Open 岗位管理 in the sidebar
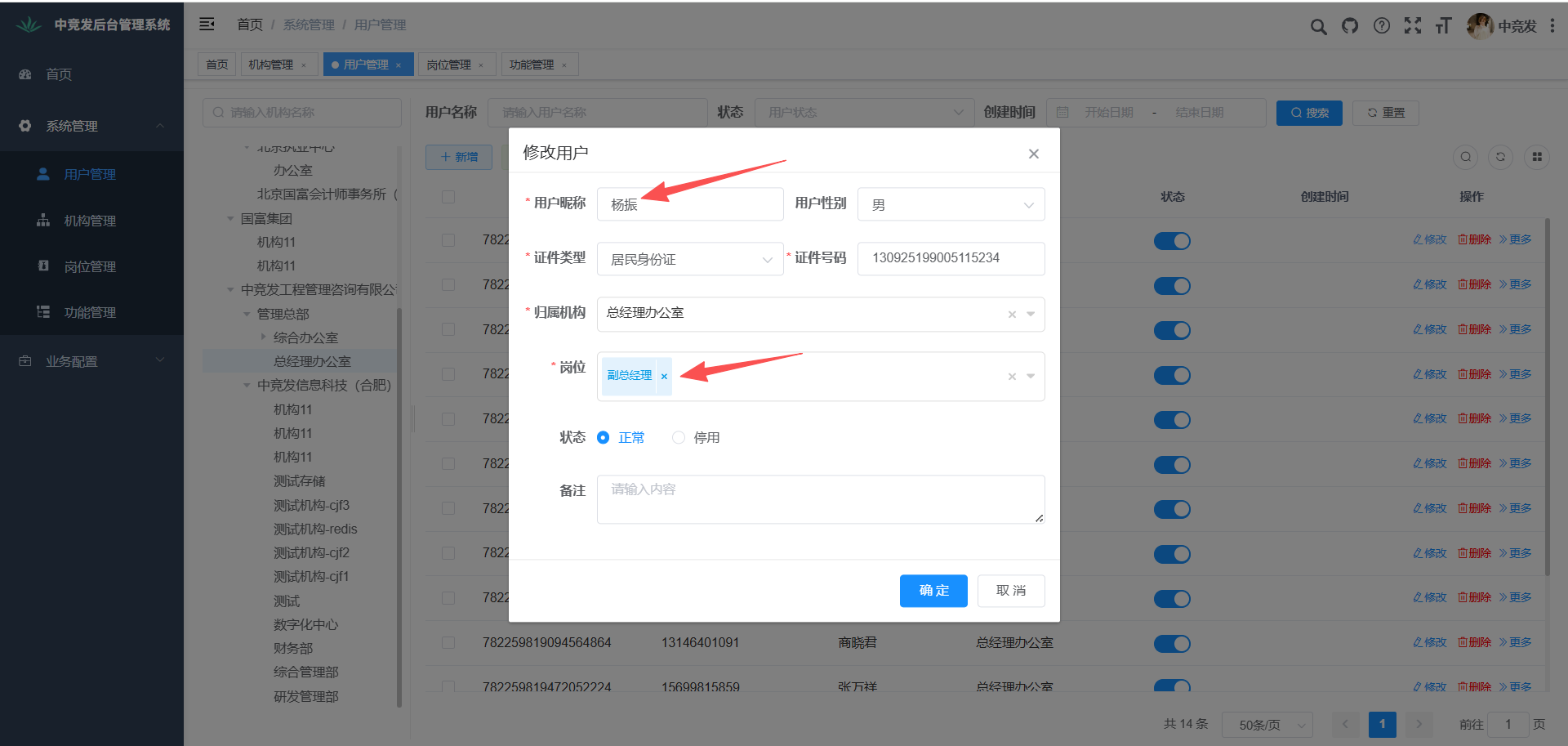 coord(91,266)
